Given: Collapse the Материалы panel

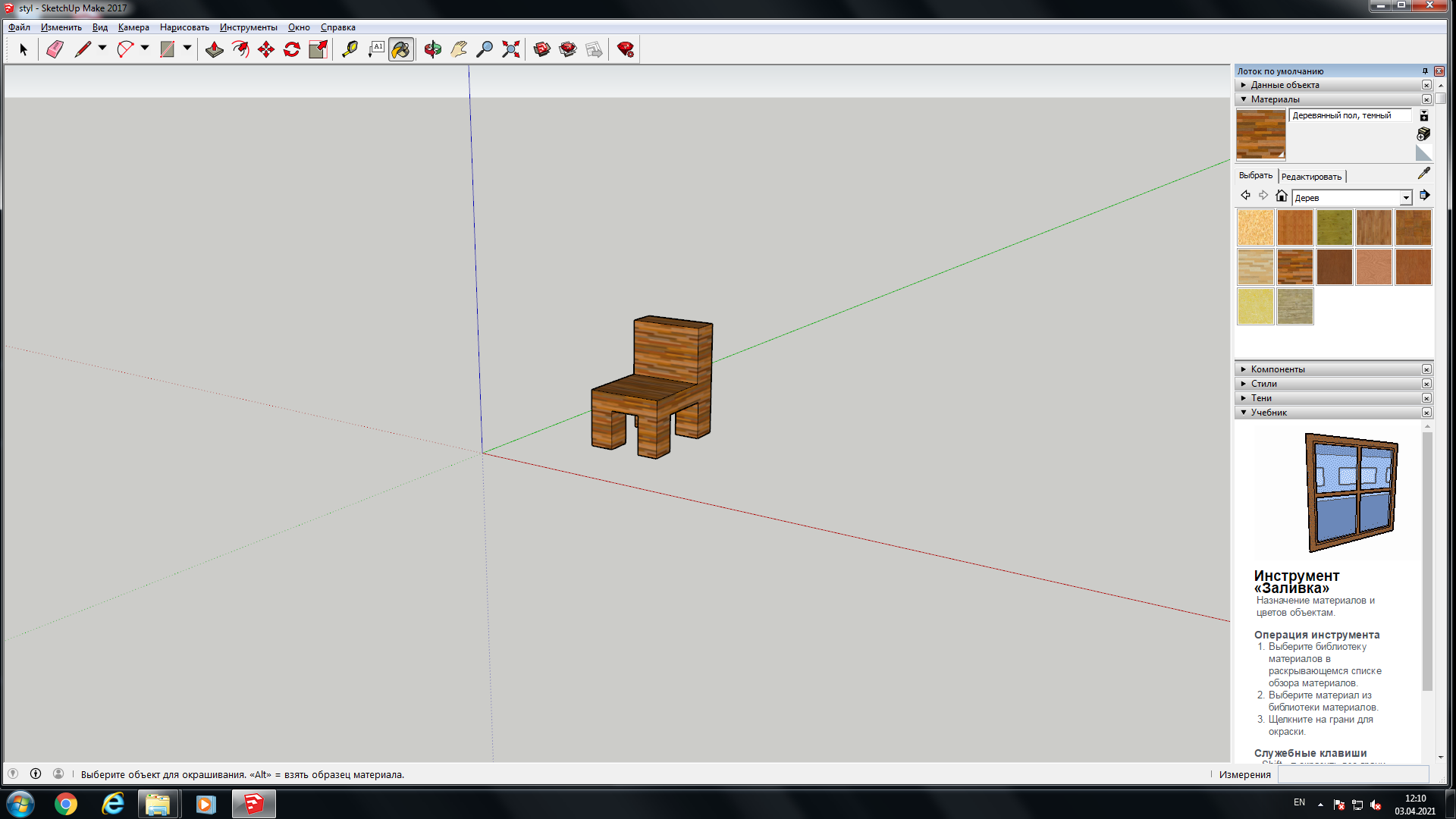Looking at the screenshot, I should click(x=1333, y=99).
